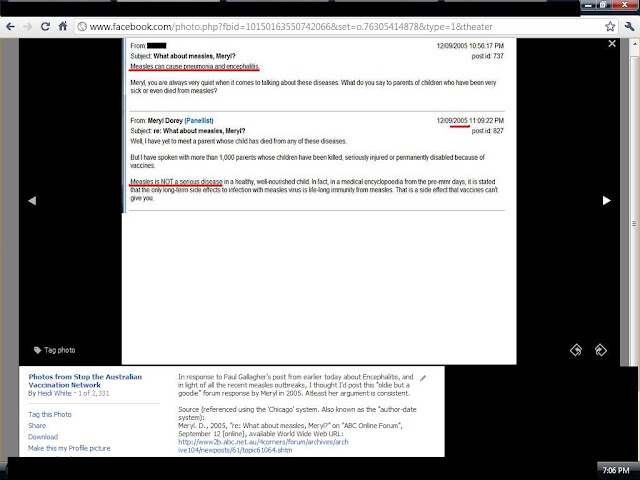Open Heidi White's profile link
Image resolution: width=640 pixels, height=480 pixels.
coord(54,393)
